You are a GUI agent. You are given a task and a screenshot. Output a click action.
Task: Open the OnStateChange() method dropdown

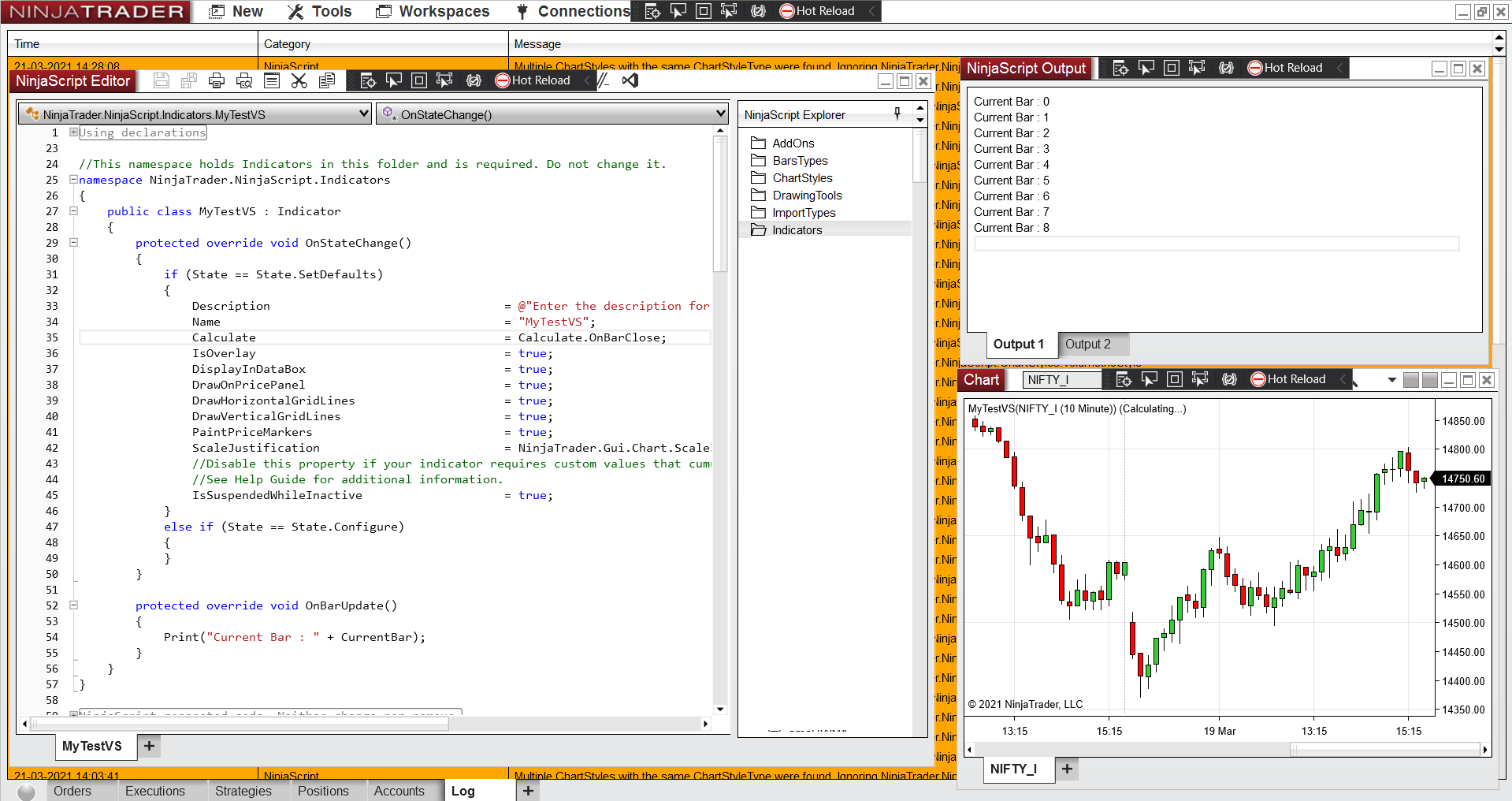[720, 114]
